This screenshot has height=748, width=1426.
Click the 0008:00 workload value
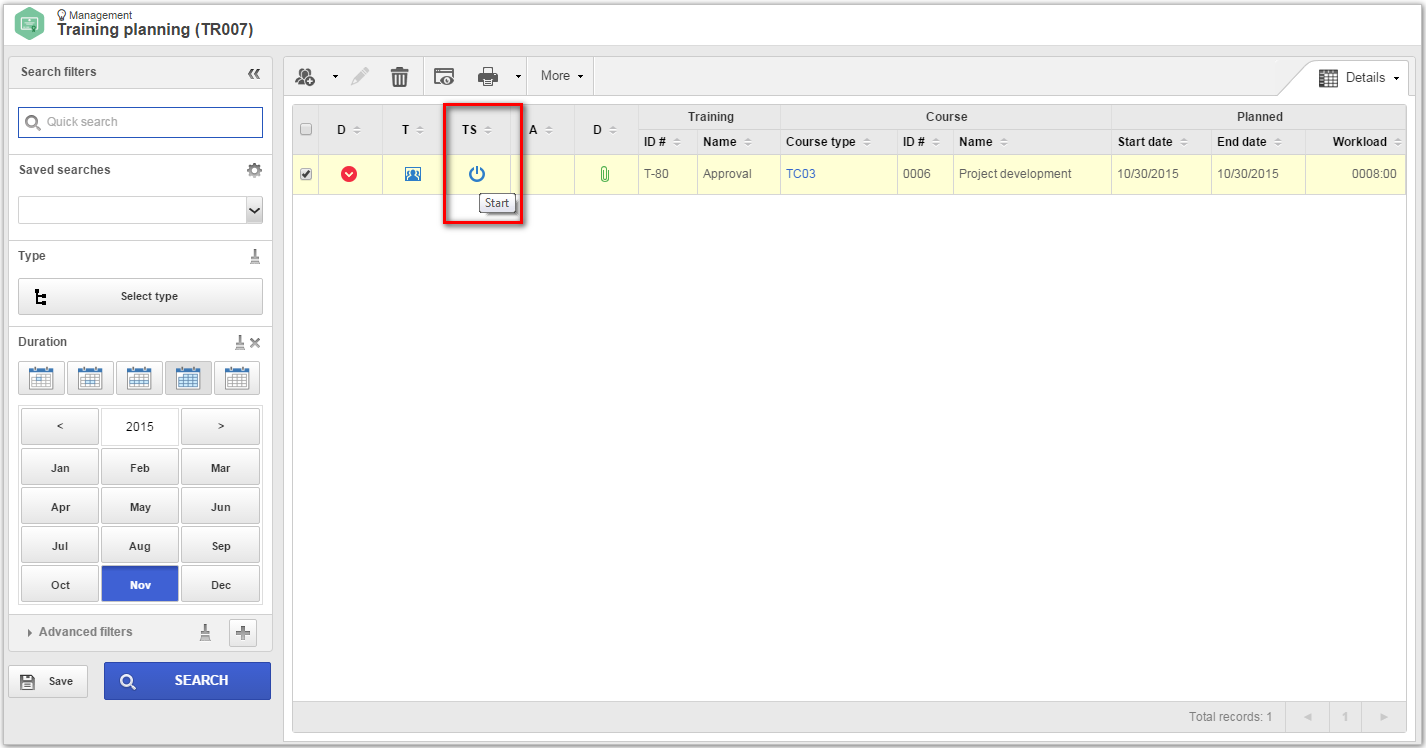[x=1375, y=174]
